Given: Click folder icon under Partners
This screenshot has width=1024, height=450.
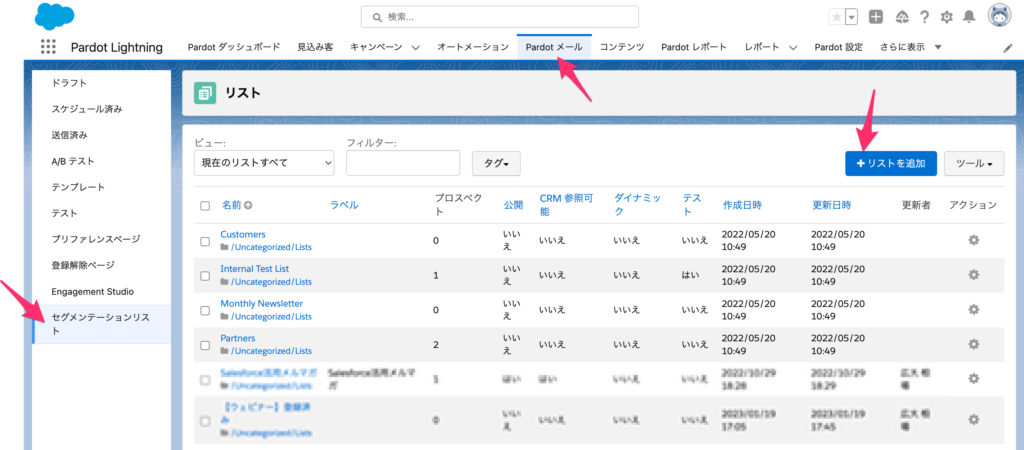Looking at the screenshot, I should click(225, 351).
